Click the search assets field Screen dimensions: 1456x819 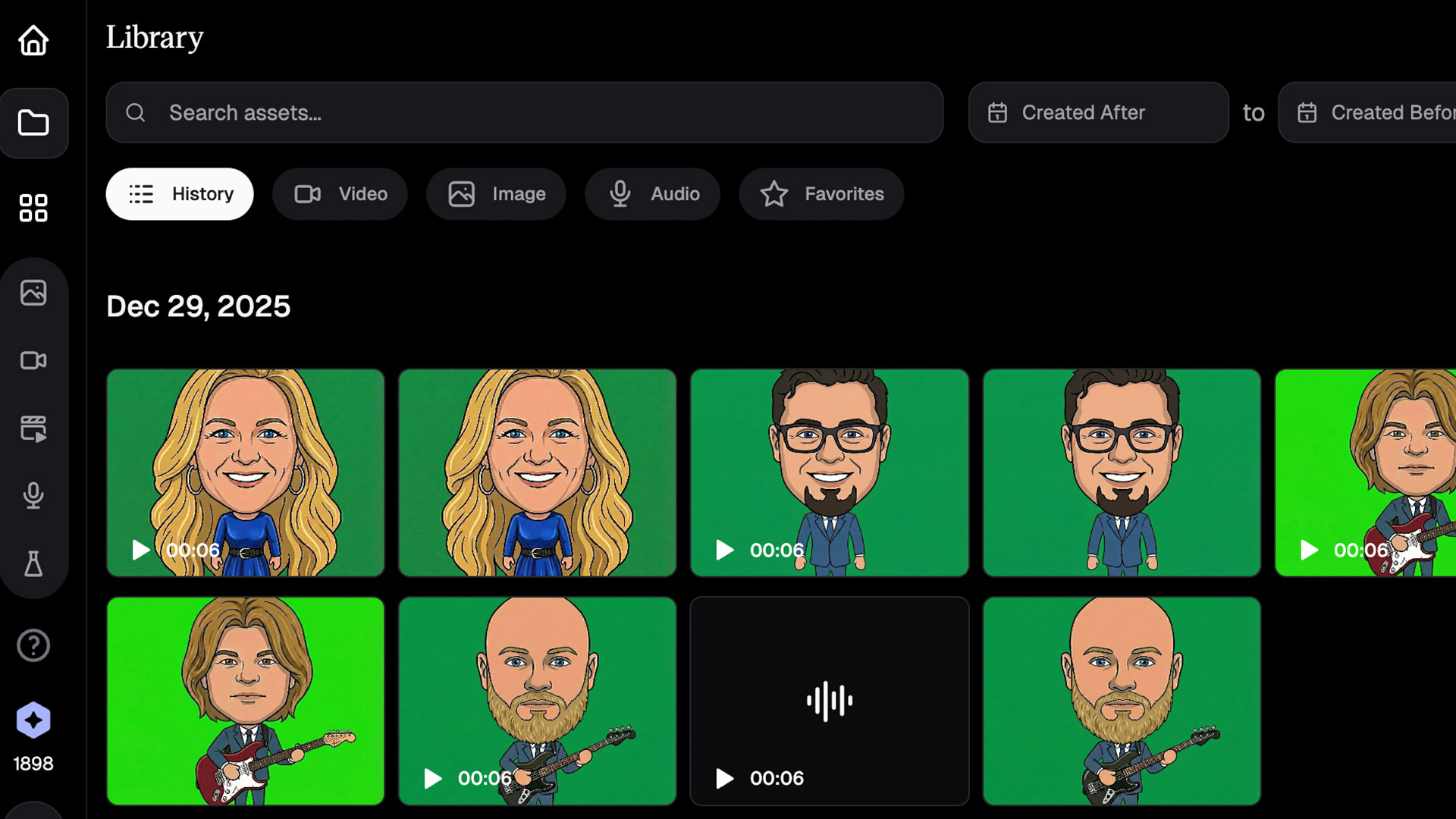(525, 112)
